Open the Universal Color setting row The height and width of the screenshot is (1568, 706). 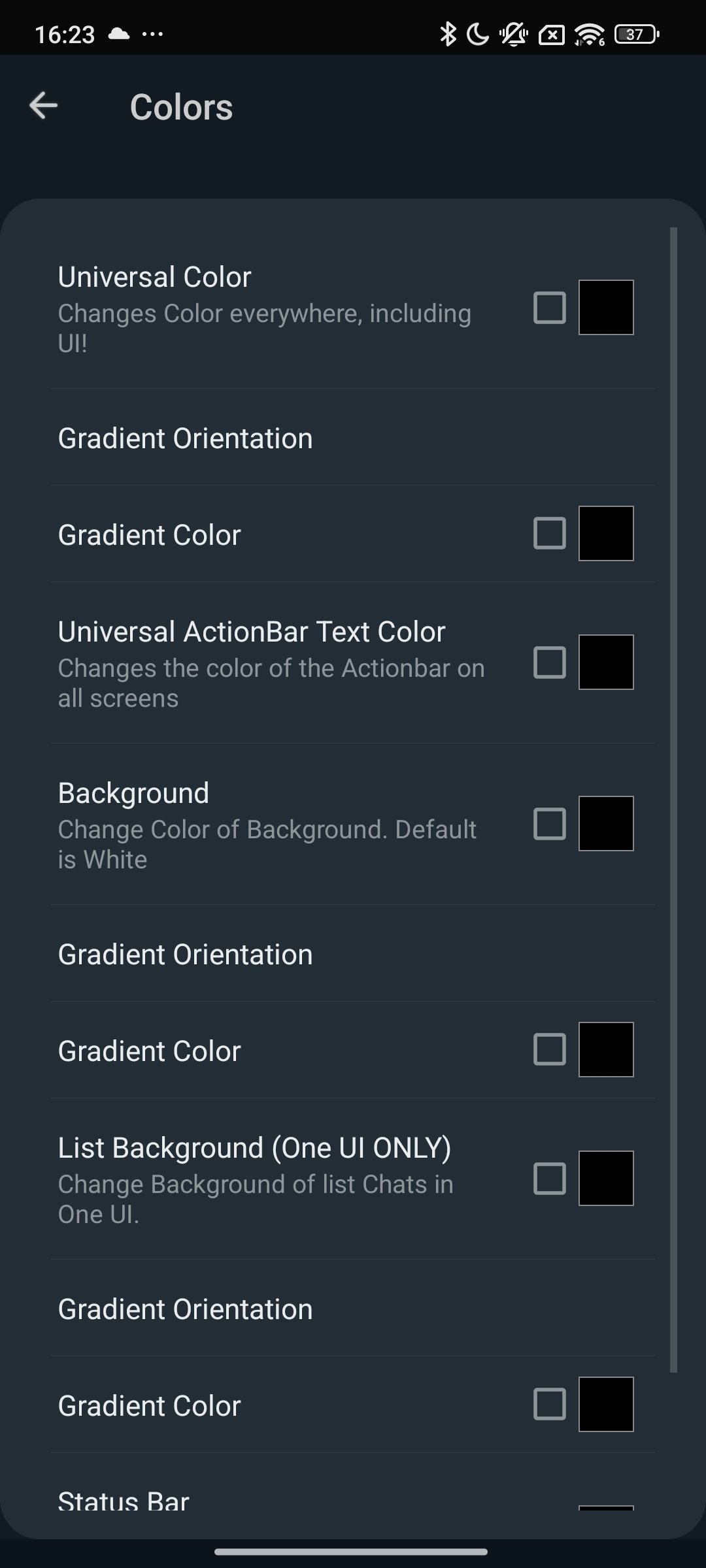[x=353, y=308]
